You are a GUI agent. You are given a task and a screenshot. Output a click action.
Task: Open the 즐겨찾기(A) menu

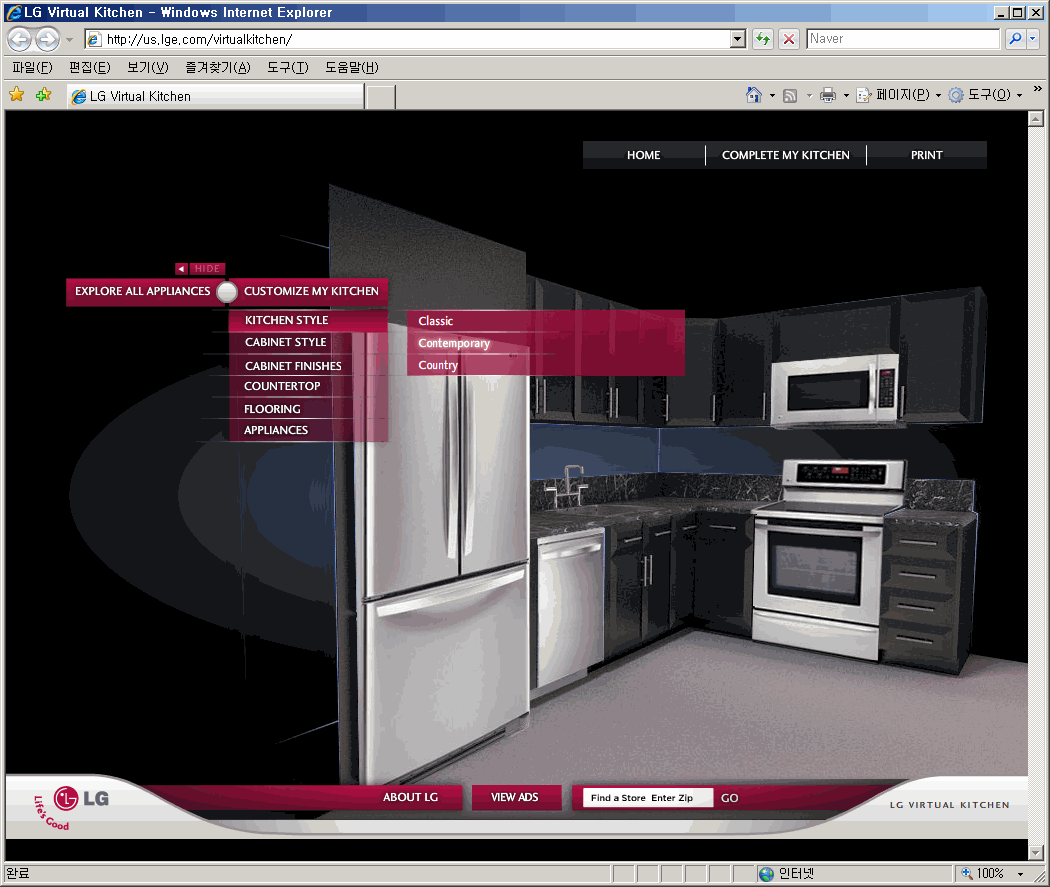tap(218, 67)
